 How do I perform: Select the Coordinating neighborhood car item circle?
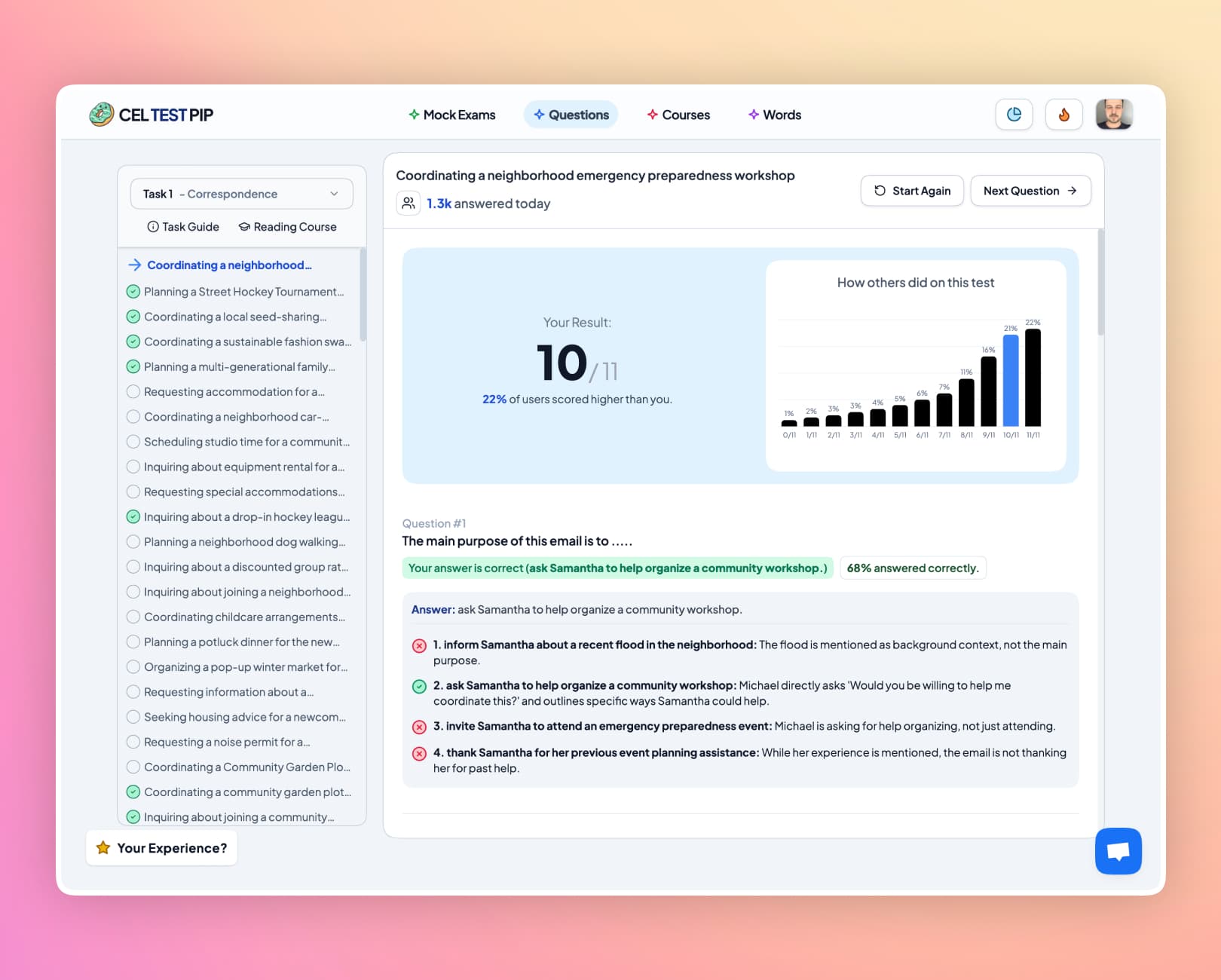[133, 417]
